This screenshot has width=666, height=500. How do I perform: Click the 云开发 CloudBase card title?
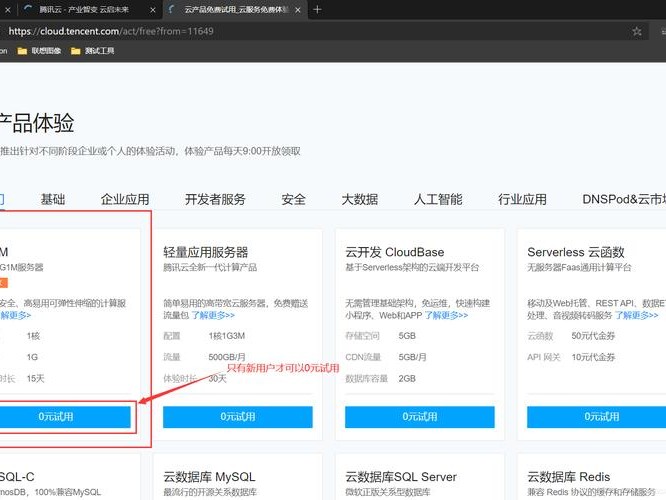[x=395, y=252]
